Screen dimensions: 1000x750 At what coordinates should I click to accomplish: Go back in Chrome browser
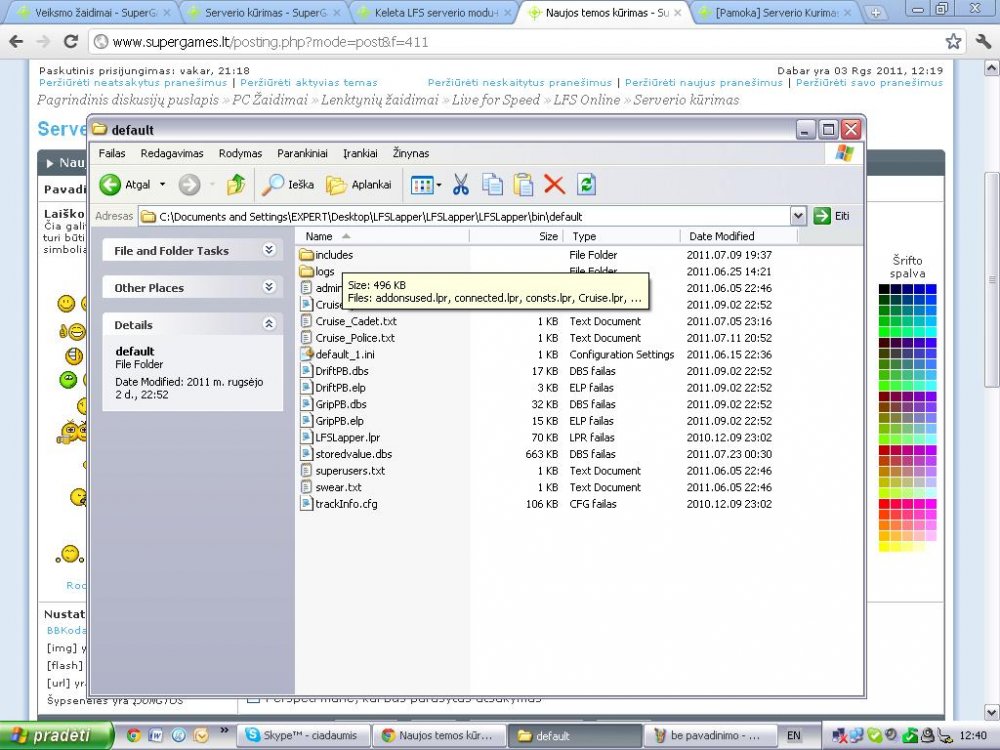click(16, 41)
